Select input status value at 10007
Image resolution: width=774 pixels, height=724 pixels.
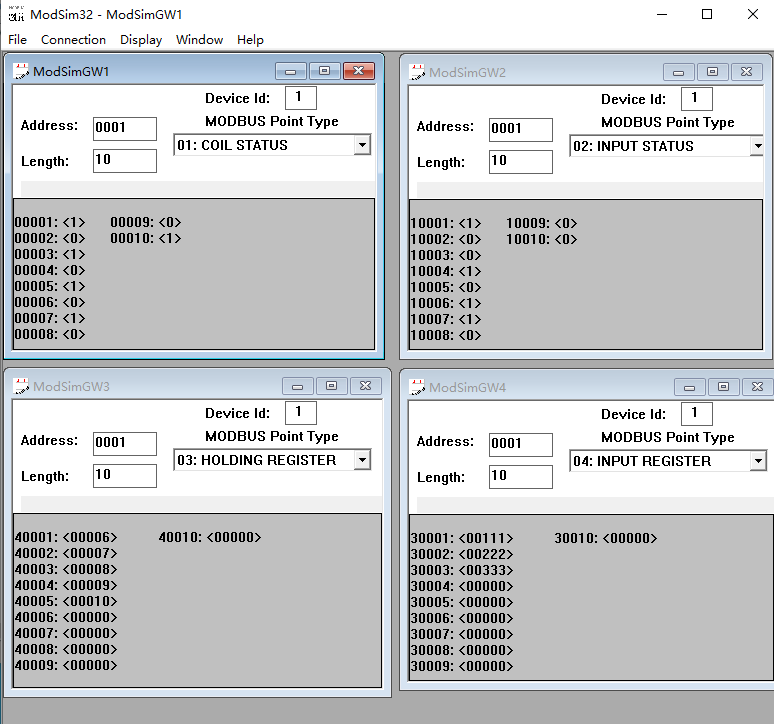470,319
